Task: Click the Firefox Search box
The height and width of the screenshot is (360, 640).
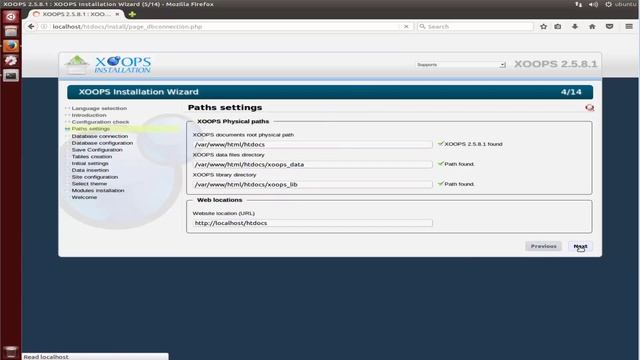Action: click(475, 27)
